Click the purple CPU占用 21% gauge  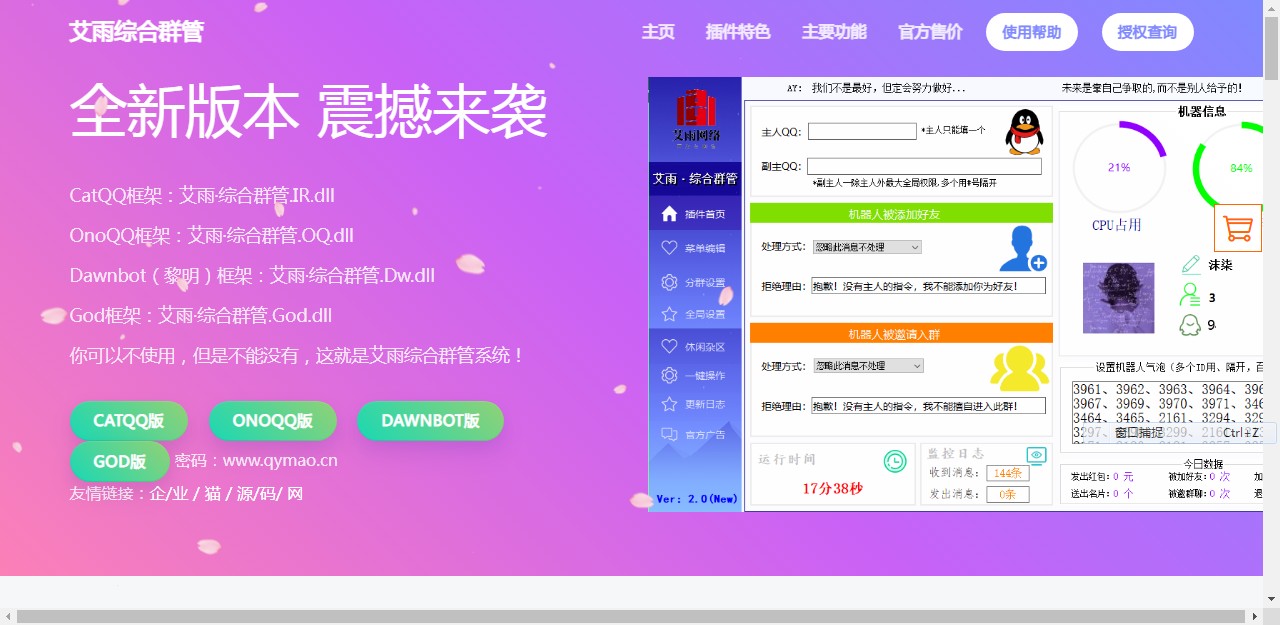(1119, 168)
